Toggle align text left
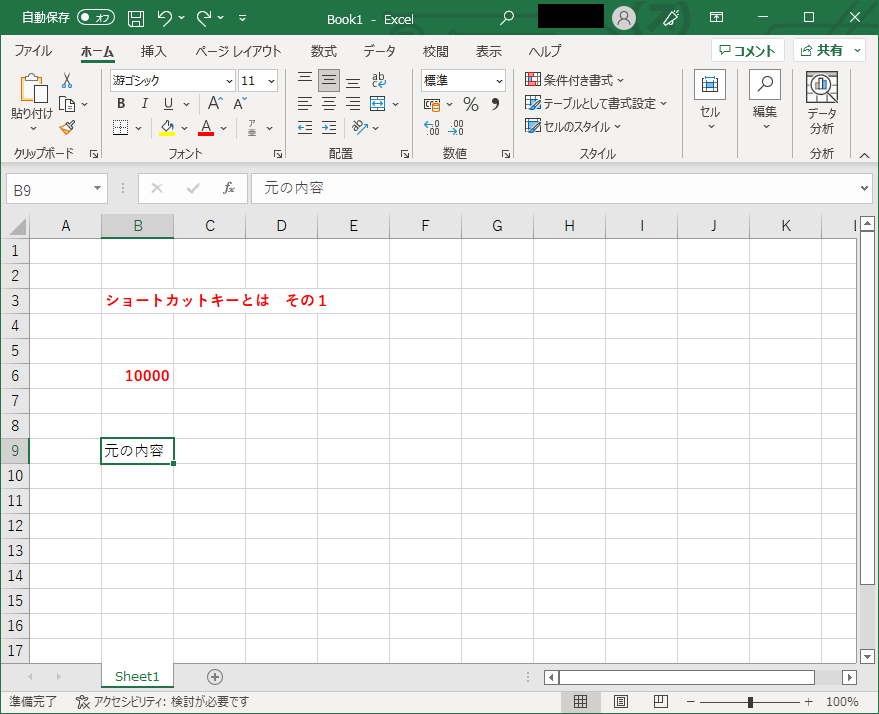Screen dimensions: 879x714 [x=305, y=104]
